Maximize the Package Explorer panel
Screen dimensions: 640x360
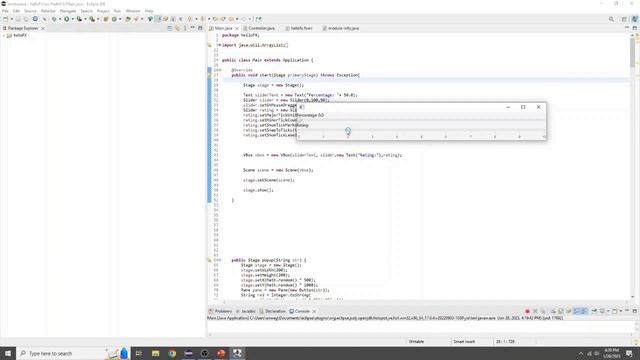tap(200, 28)
